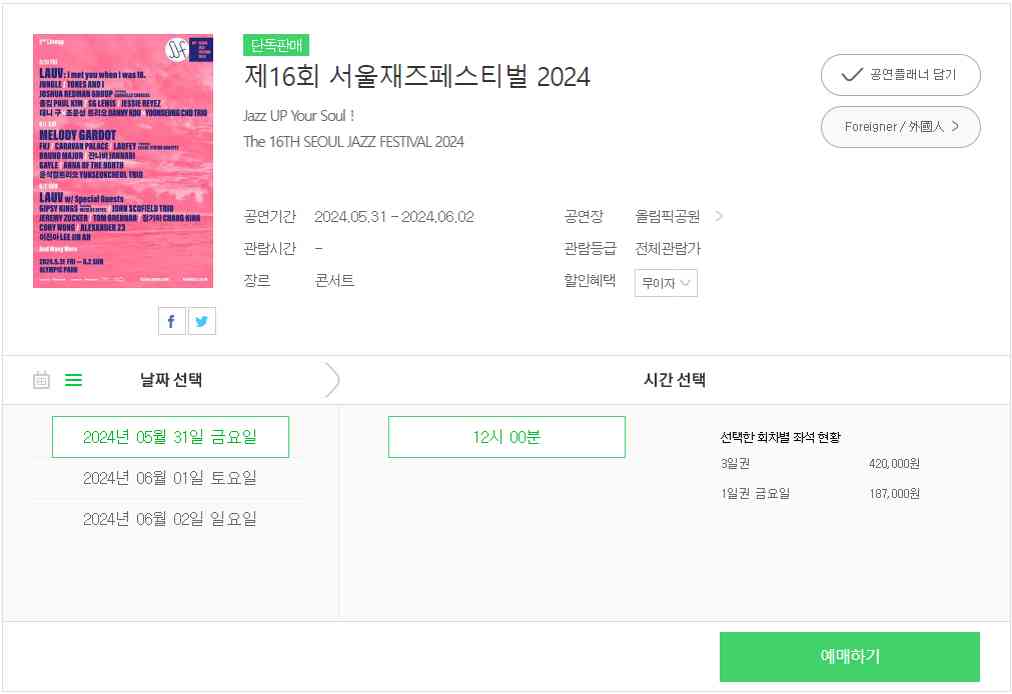This screenshot has height=694, width=1012.
Task: Click the checkmark in 공연플래너 담기
Action: pos(851,75)
